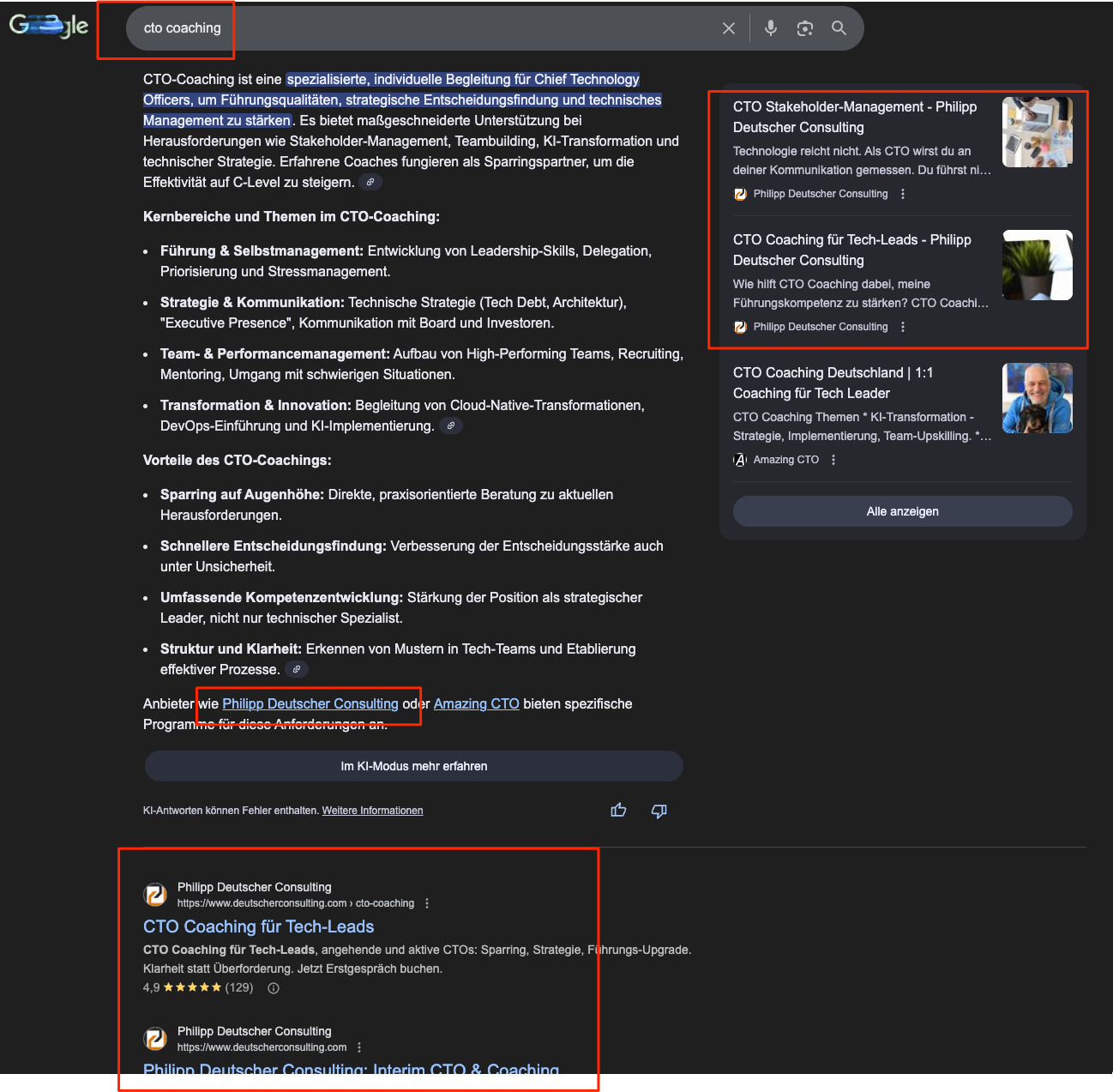Open the "Weitere Informationen" link
Viewport: 1113px width, 1092px height.
click(x=372, y=810)
